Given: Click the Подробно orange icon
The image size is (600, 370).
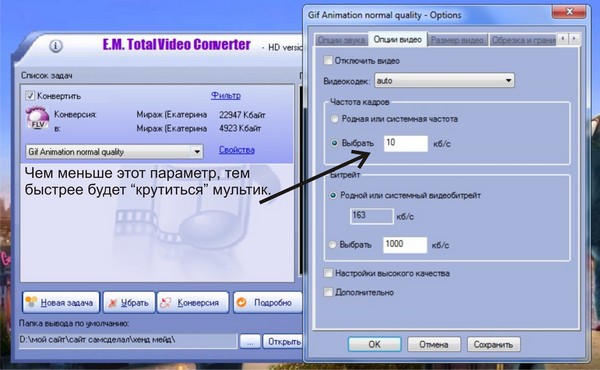Looking at the screenshot, I should point(242,302).
